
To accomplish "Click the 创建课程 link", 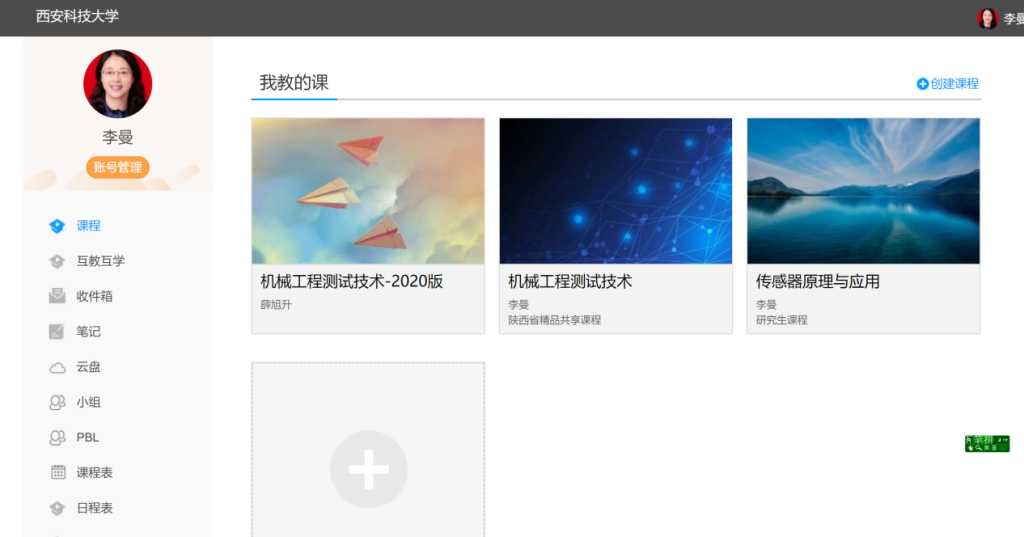I will (x=954, y=84).
